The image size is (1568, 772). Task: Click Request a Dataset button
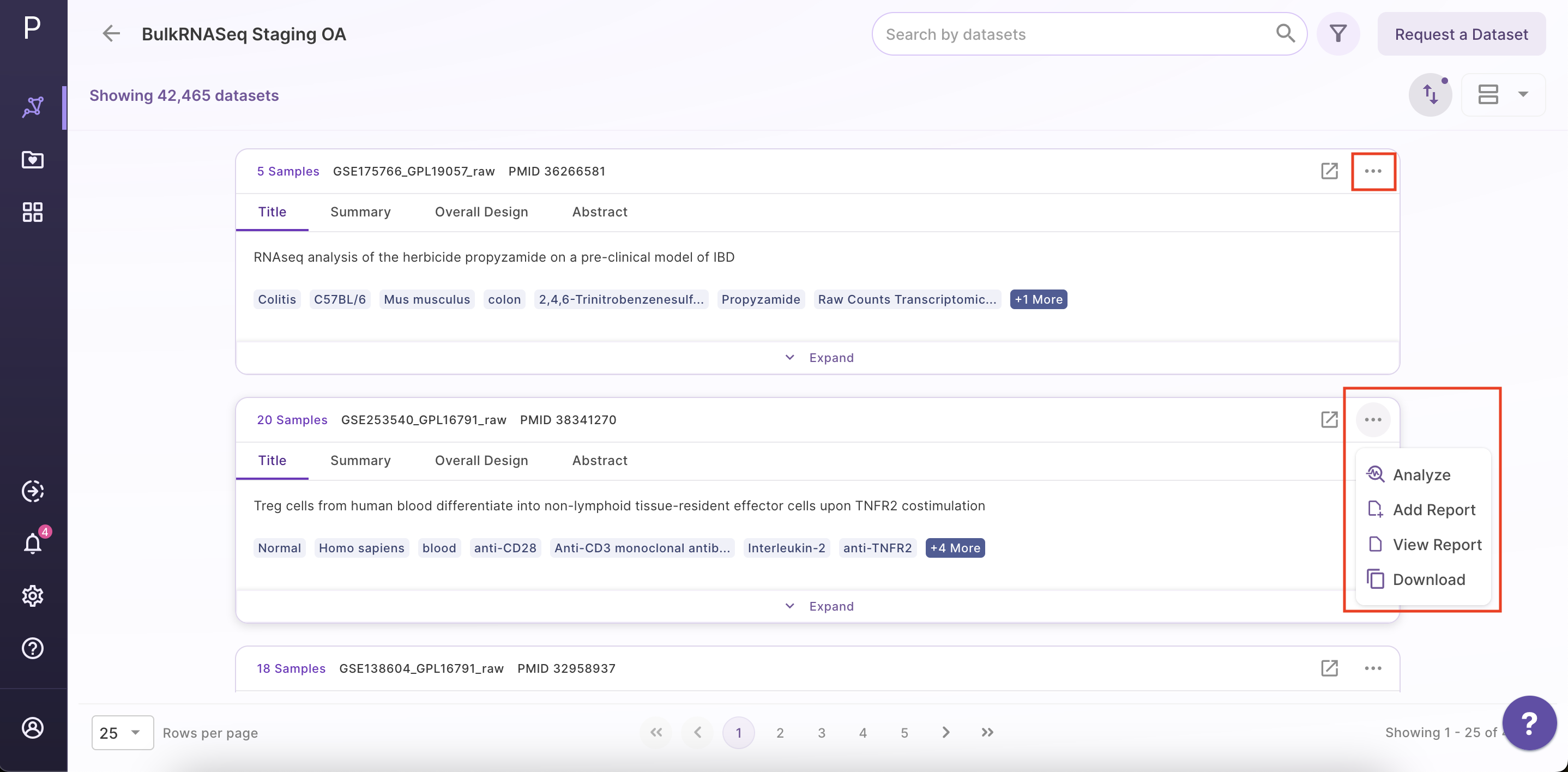[1462, 33]
